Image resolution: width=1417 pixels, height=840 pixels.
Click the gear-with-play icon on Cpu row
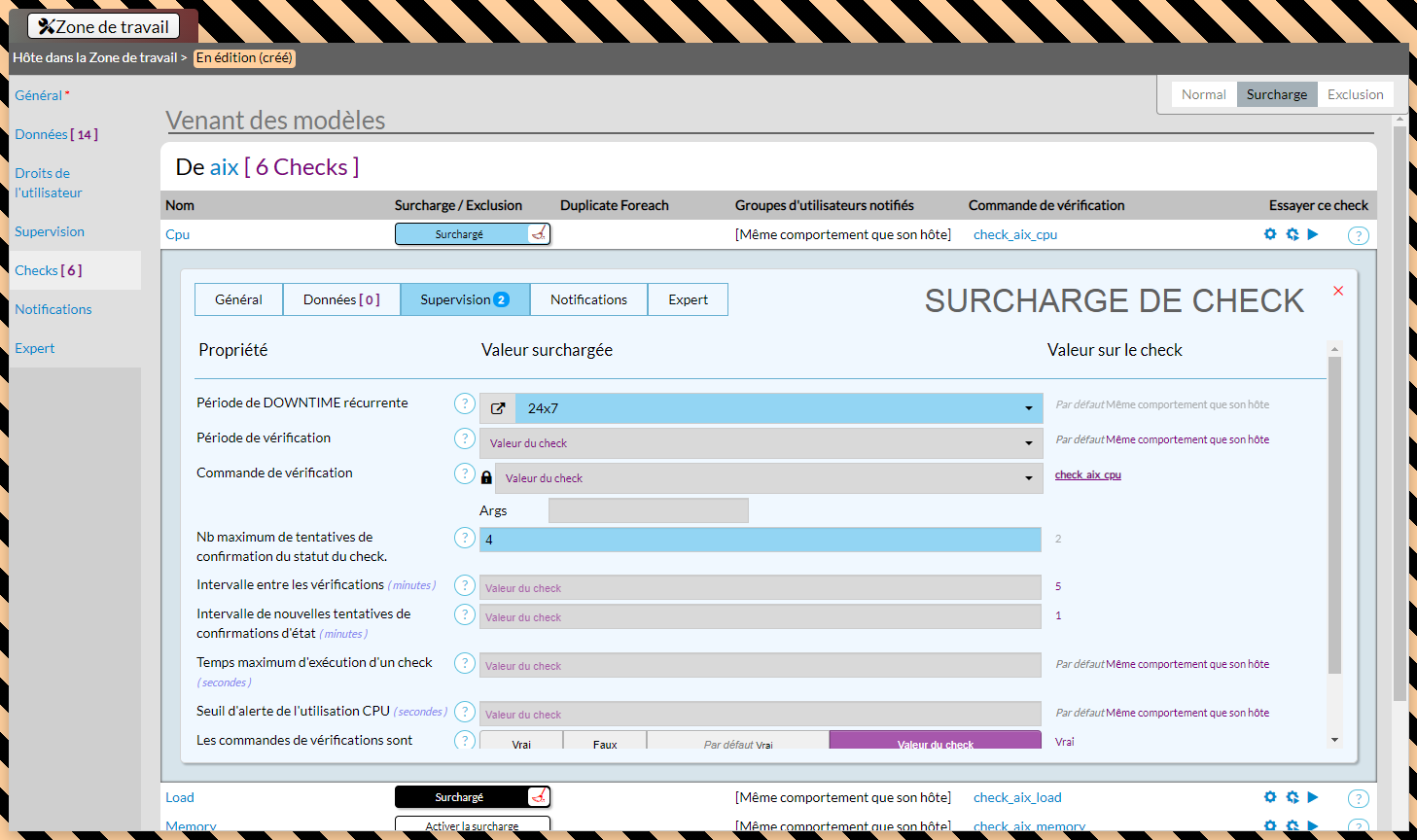coord(1292,234)
